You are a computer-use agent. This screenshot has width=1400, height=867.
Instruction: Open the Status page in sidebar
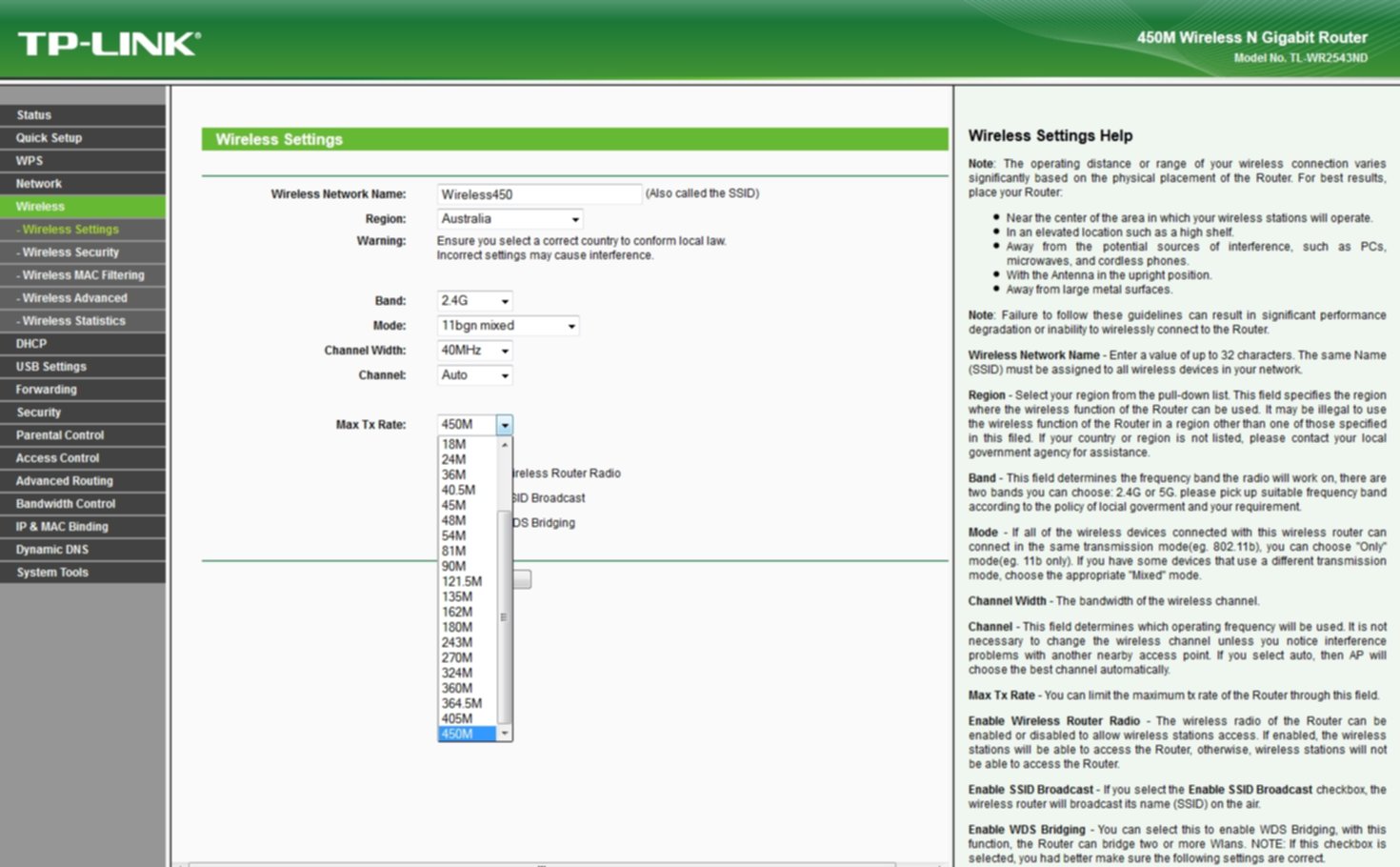pos(83,115)
